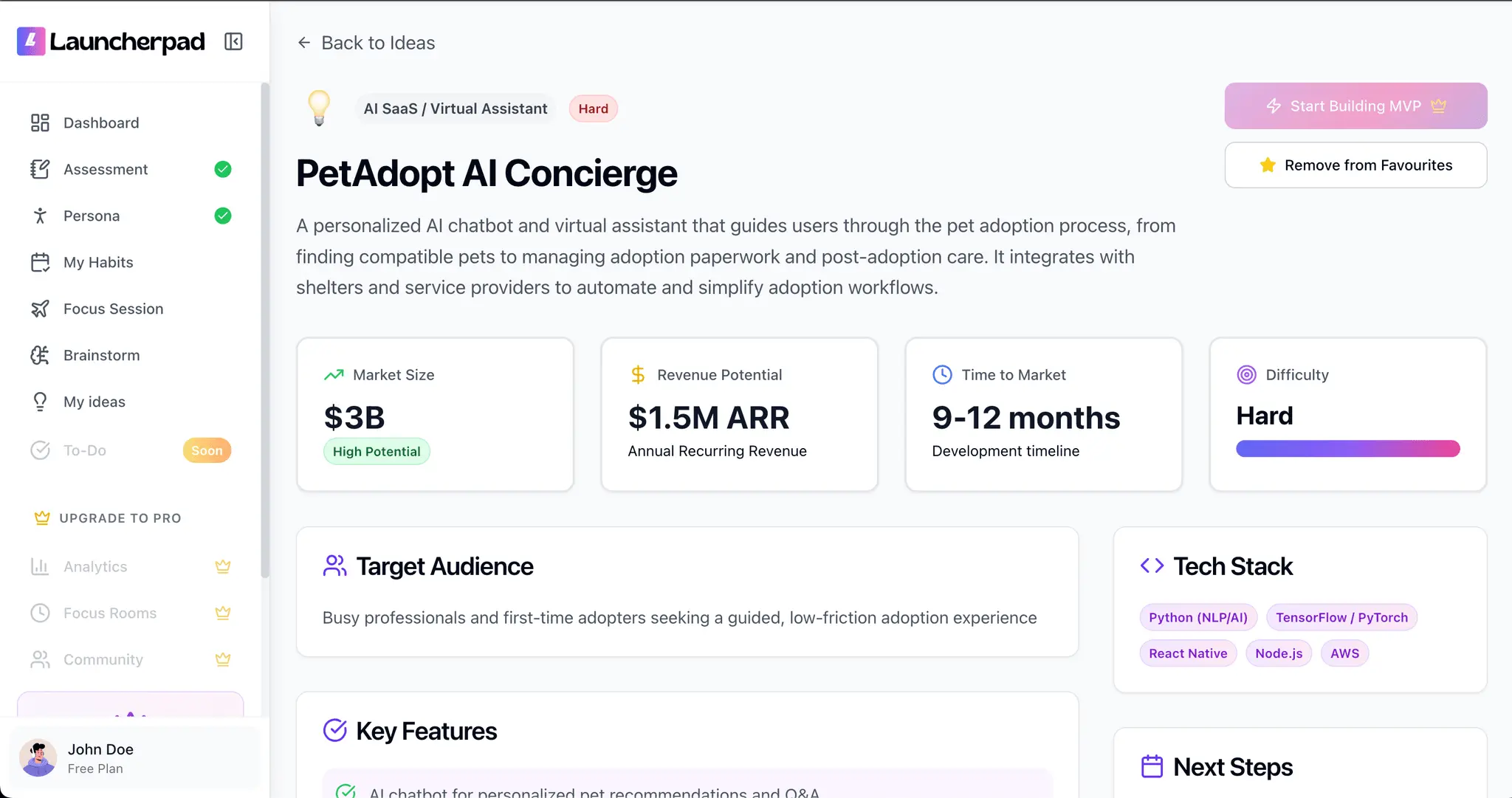This screenshot has width=1512, height=798.
Task: Collapse the sidebar panel icon
Action: pyautogui.click(x=233, y=42)
